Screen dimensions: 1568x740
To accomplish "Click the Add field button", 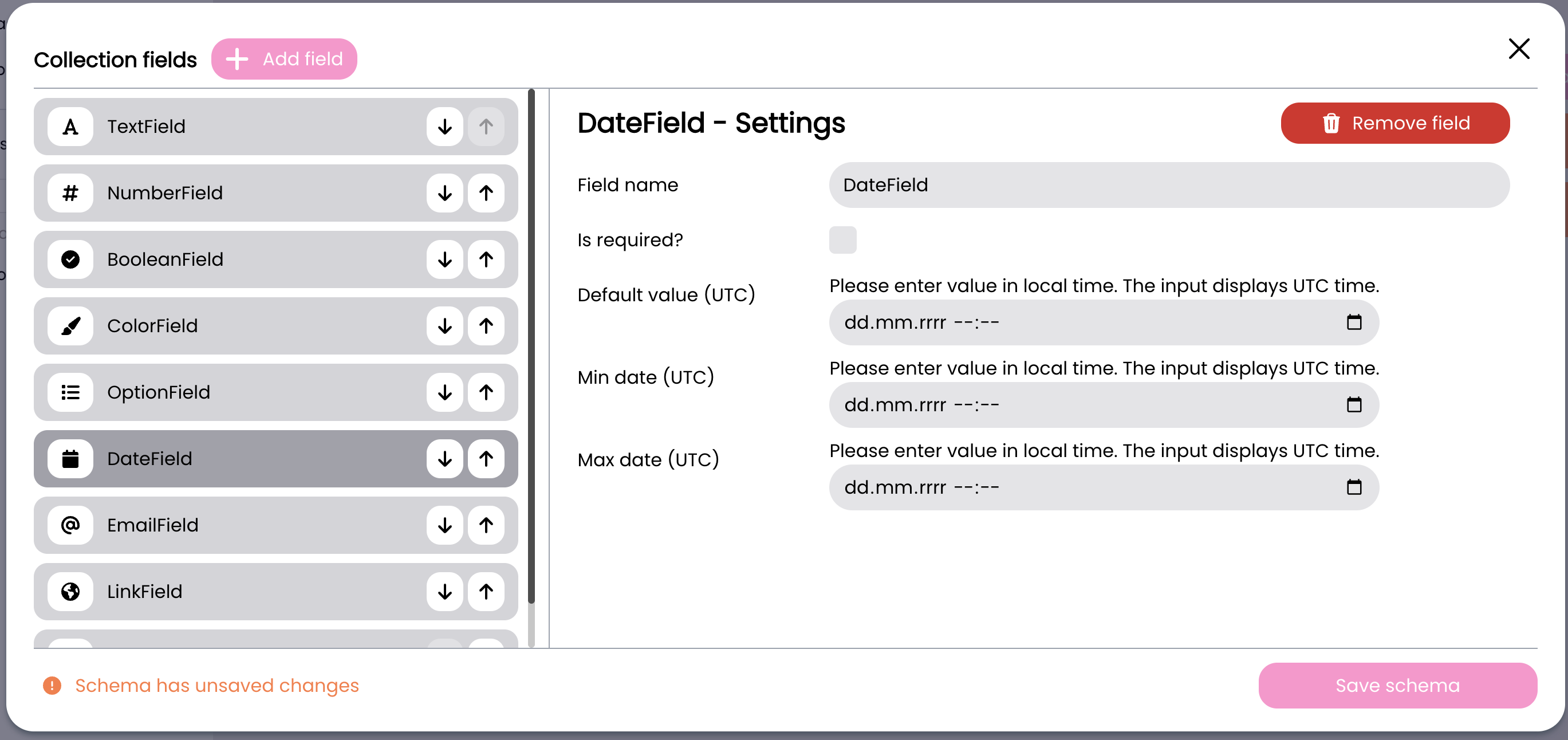I will pos(283,59).
